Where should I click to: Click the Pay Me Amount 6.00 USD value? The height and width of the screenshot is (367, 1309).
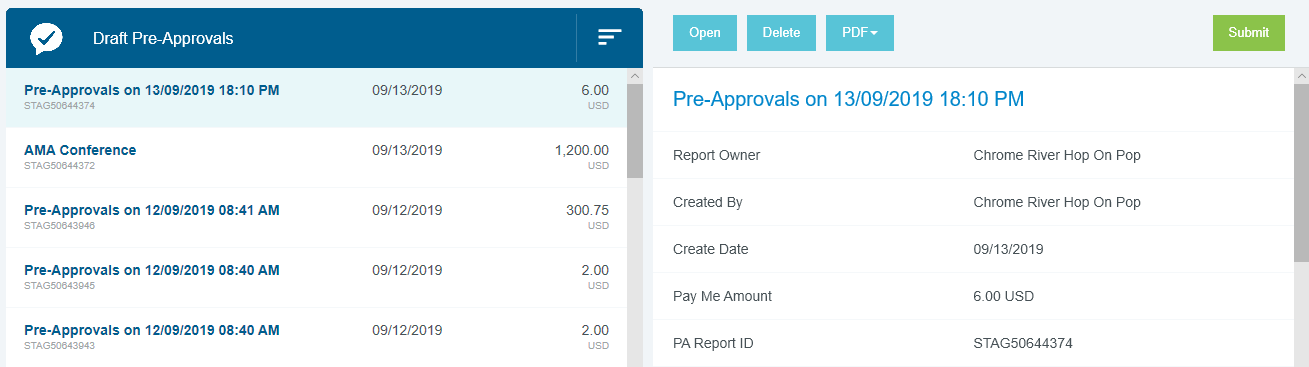1003,296
